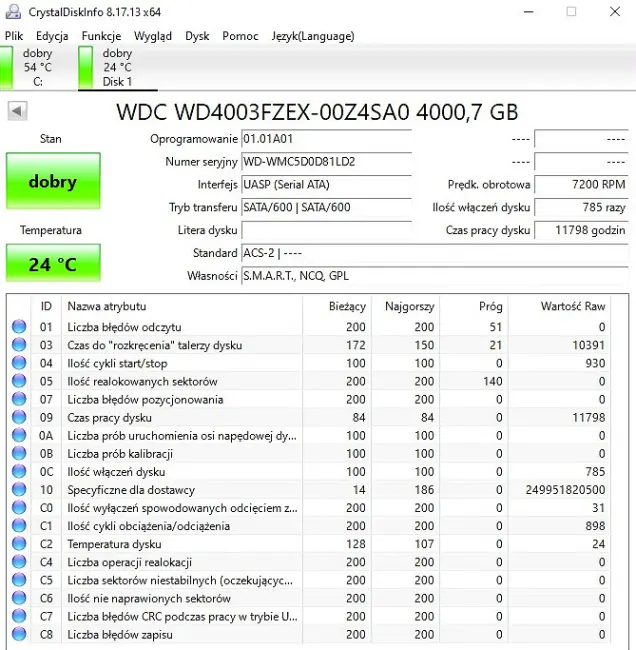Click status circle for attribute 04
Image resolution: width=636 pixels, height=650 pixels.
coord(19,363)
